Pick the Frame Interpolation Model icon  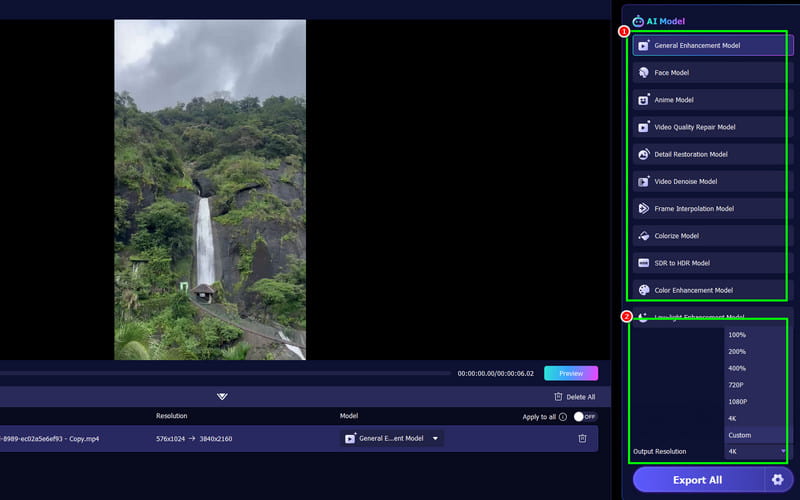click(x=644, y=208)
